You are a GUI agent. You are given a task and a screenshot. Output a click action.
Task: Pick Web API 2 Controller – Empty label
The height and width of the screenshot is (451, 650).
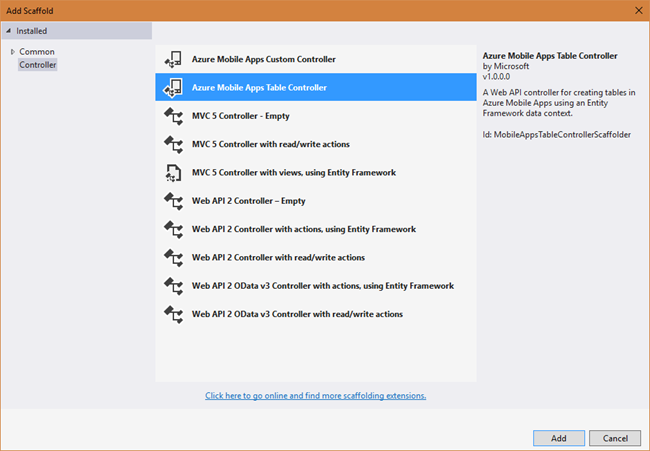(x=249, y=201)
